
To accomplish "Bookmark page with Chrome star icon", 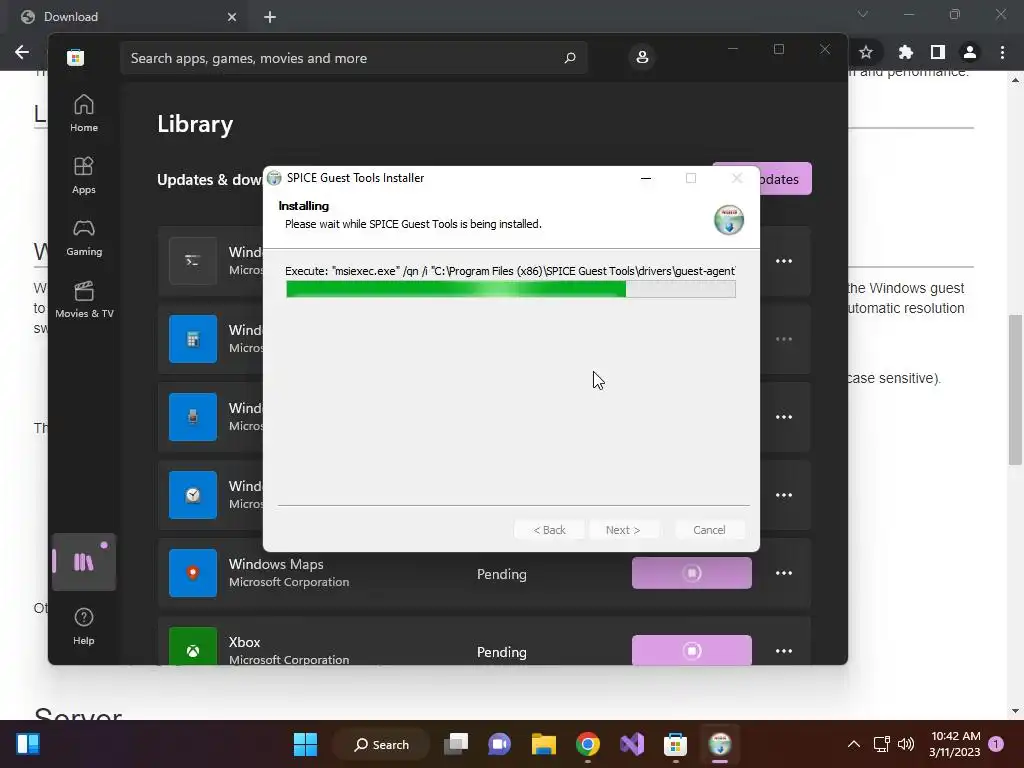I will tap(866, 52).
